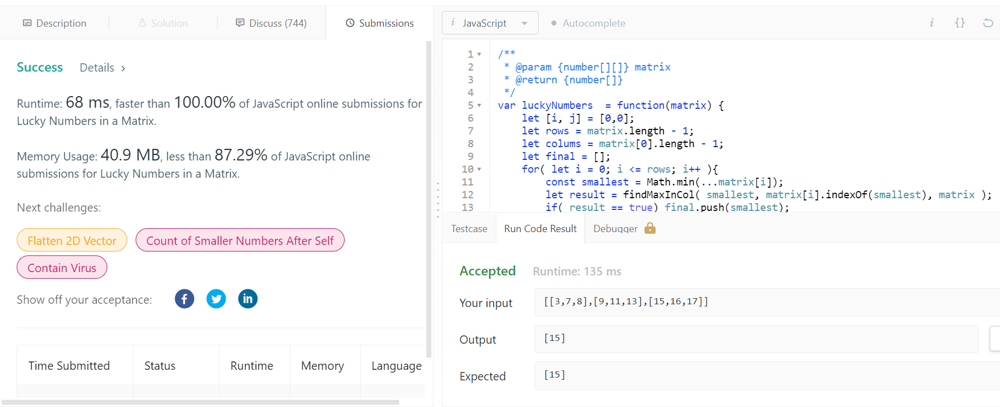The height and width of the screenshot is (407, 1000).
Task: Switch to the Discuss (744) tab
Action: point(271,23)
